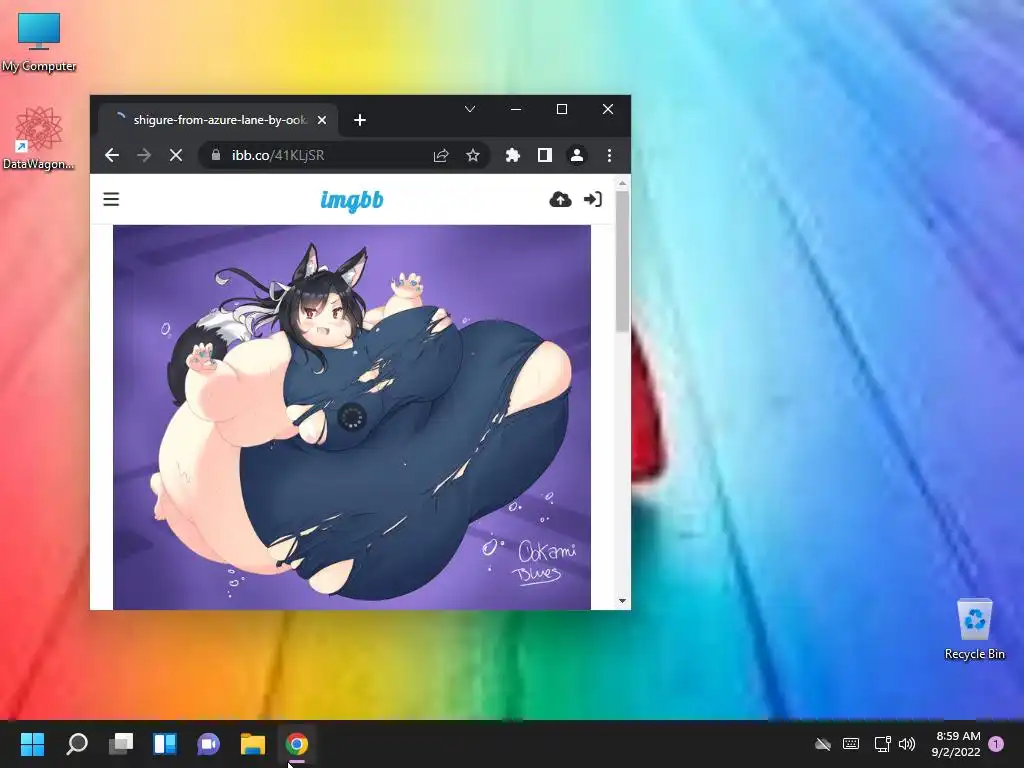1024x768 pixels.
Task: Open the imgbb hamburger menu
Action: [x=111, y=199]
